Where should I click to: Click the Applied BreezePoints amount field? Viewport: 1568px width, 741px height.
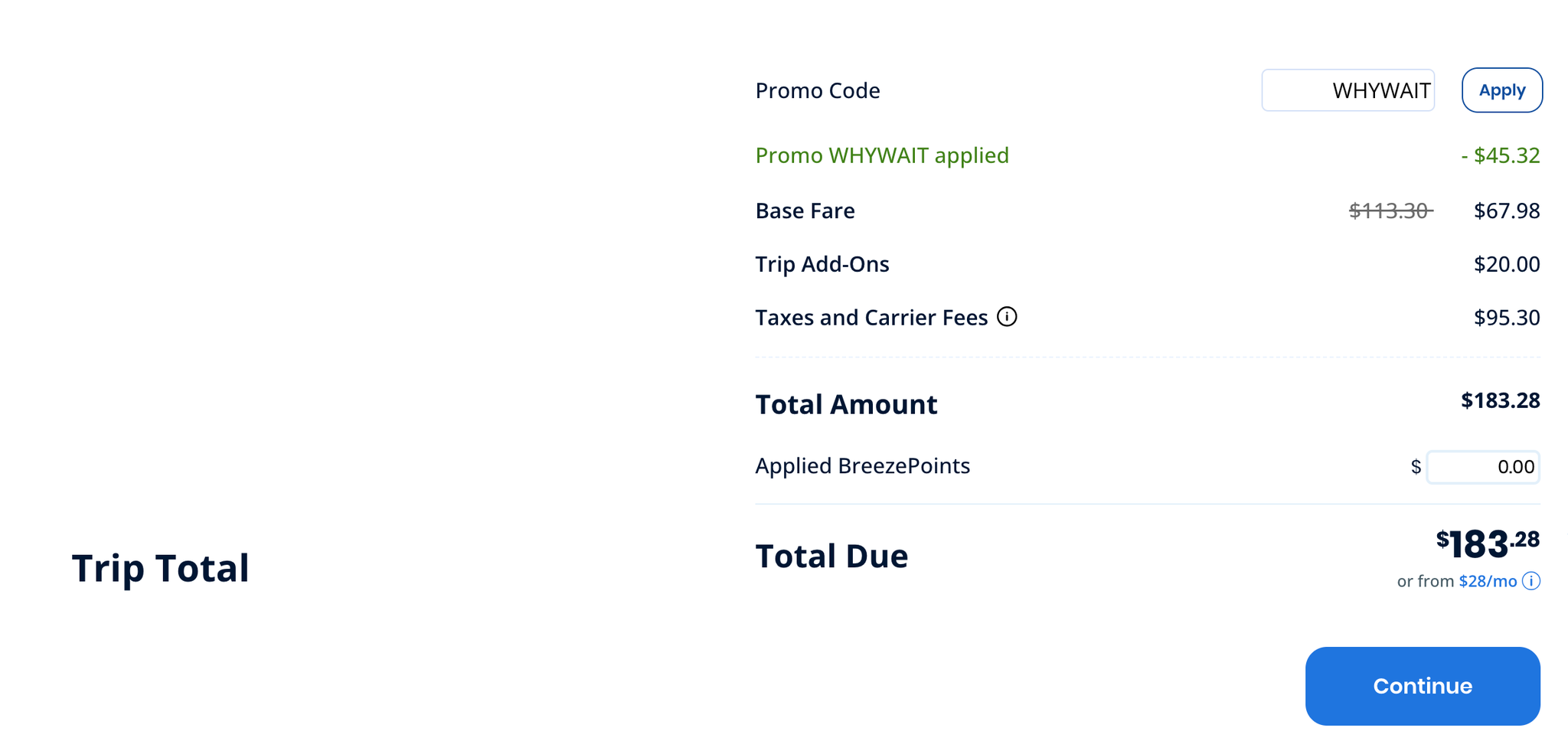1482,467
